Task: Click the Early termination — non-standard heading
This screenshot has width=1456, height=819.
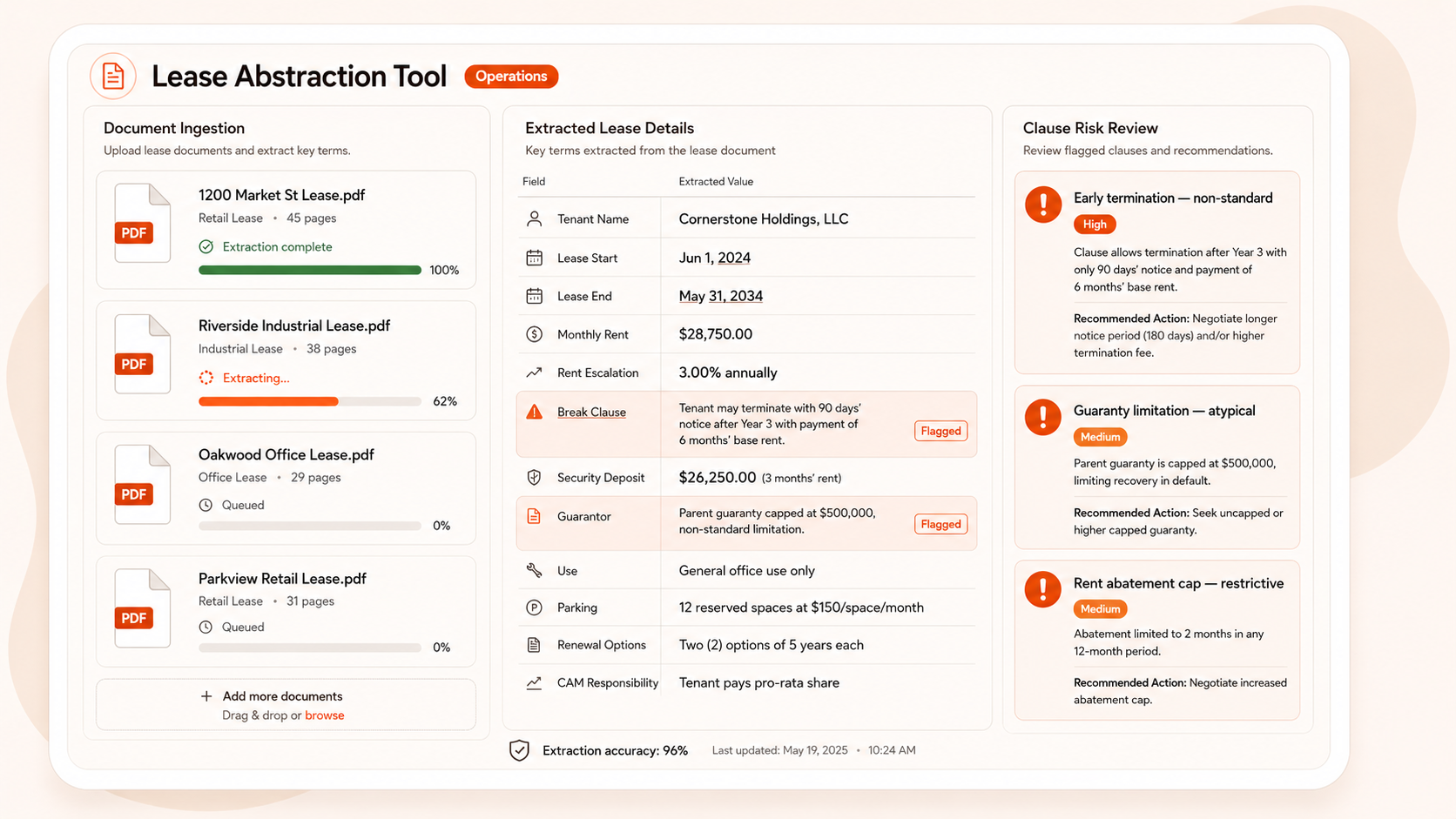Action: [x=1173, y=198]
